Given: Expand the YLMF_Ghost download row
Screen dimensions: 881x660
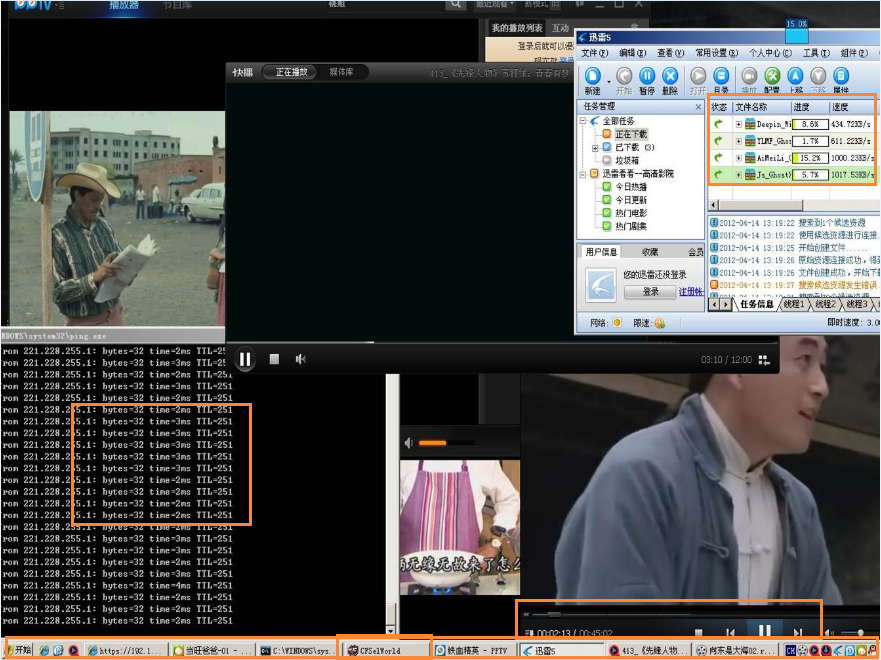Looking at the screenshot, I should pyautogui.click(x=738, y=141).
